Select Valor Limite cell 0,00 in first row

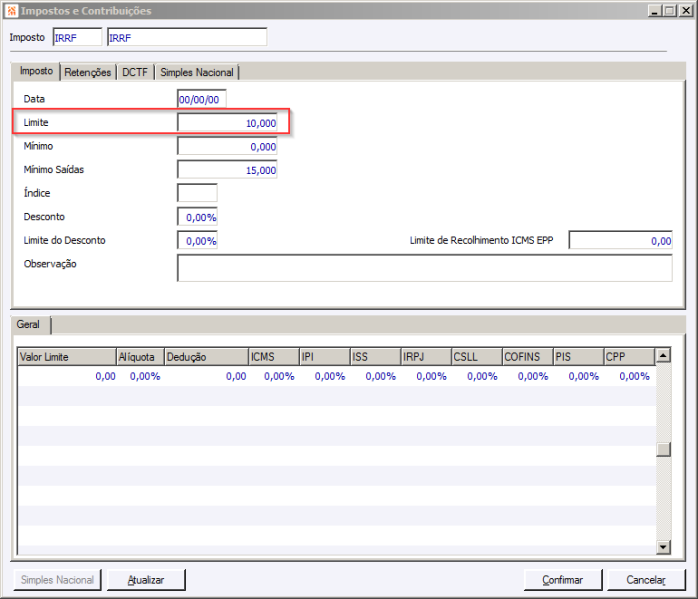67,376
